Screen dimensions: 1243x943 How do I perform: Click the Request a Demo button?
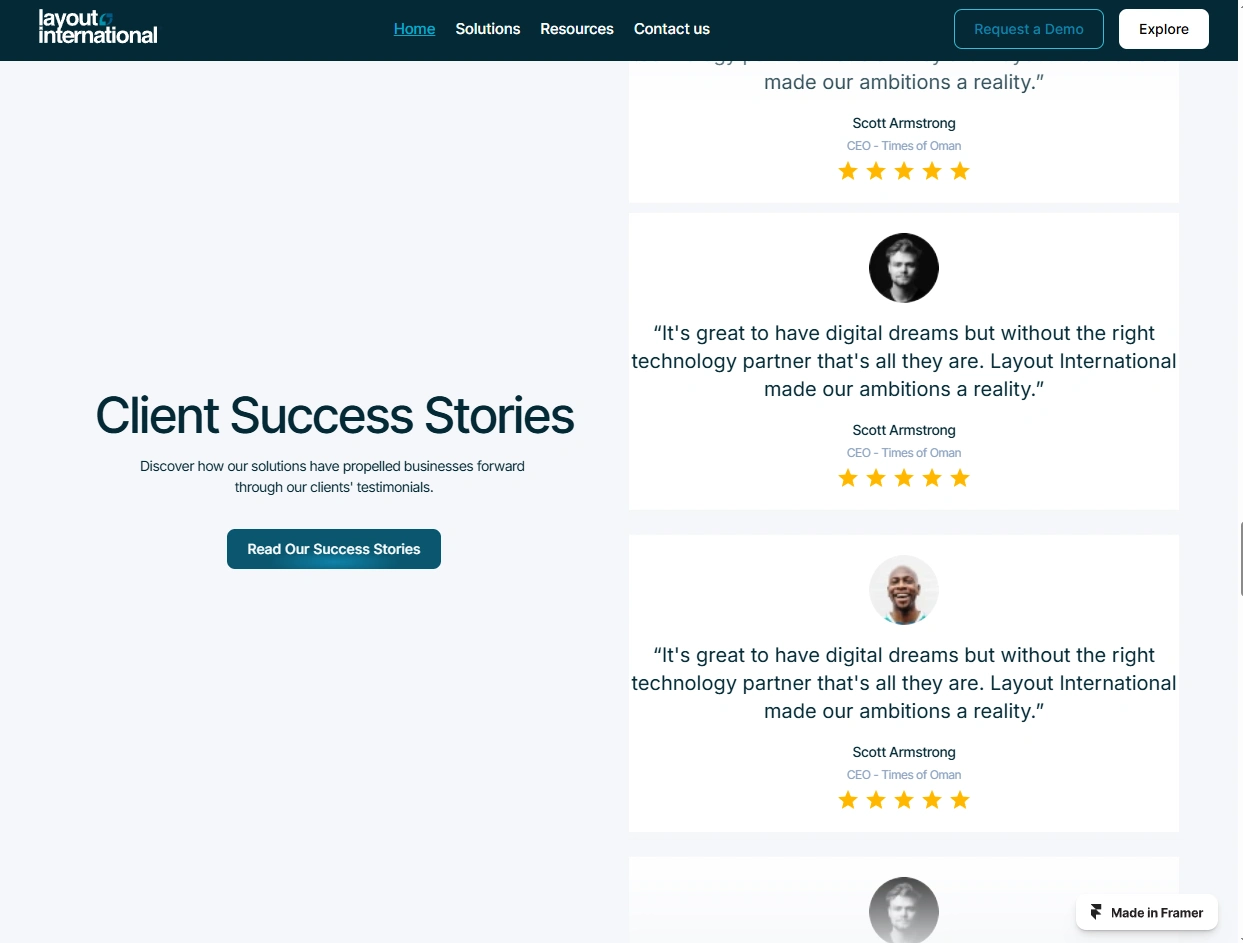coord(1028,29)
